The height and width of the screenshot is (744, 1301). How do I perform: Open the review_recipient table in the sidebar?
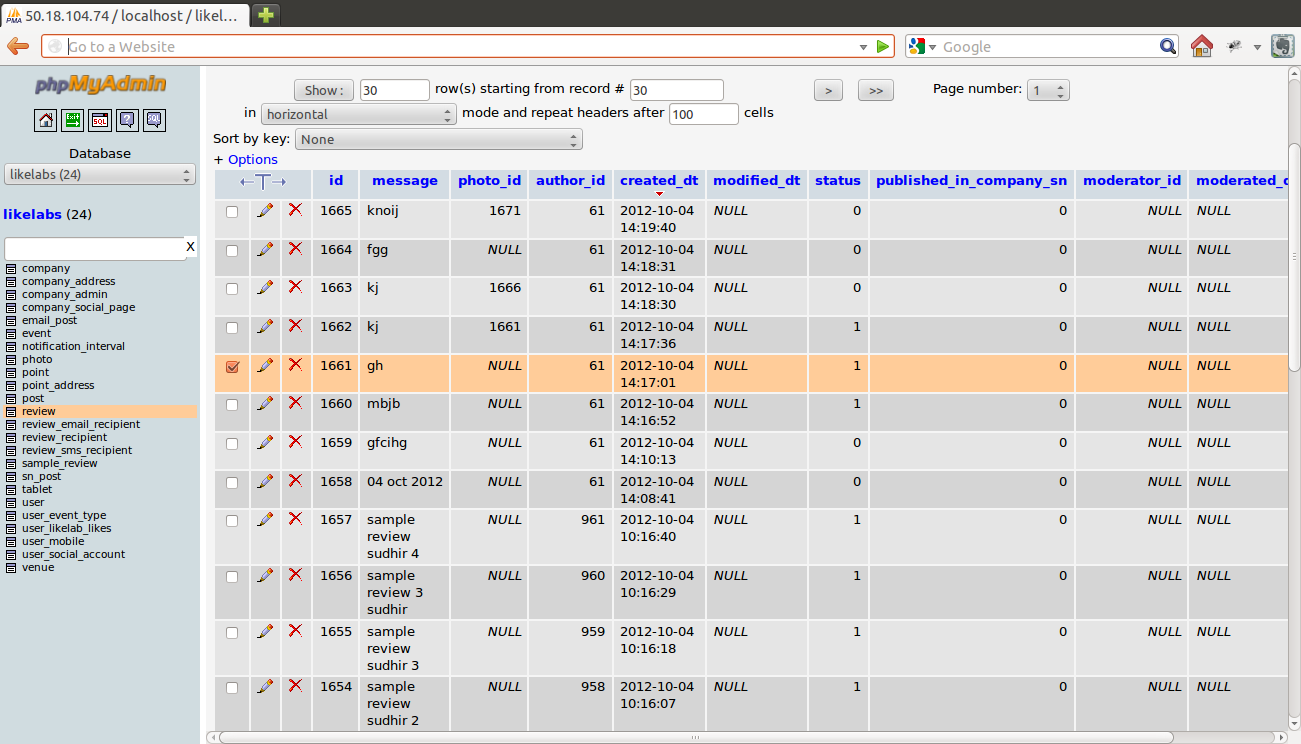coord(64,437)
